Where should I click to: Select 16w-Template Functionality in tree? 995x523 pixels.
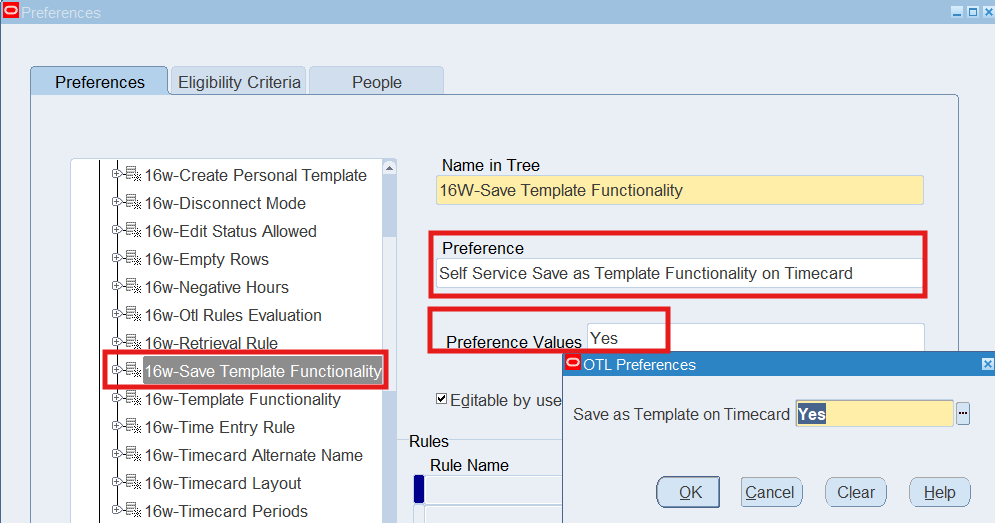pos(242,399)
